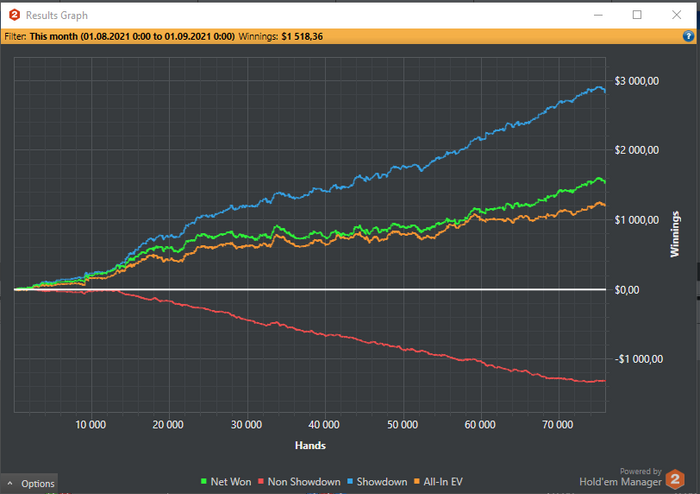Click the 60 000 hands axis label

pos(480,424)
